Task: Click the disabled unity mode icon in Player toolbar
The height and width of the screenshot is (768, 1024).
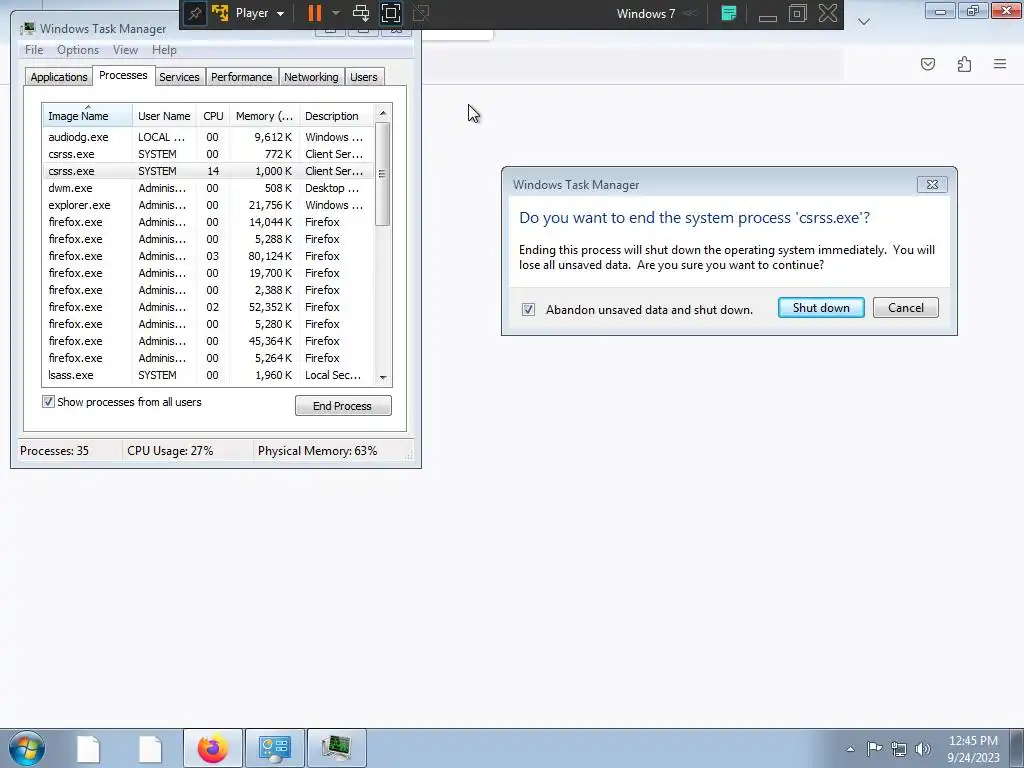Action: [x=421, y=13]
